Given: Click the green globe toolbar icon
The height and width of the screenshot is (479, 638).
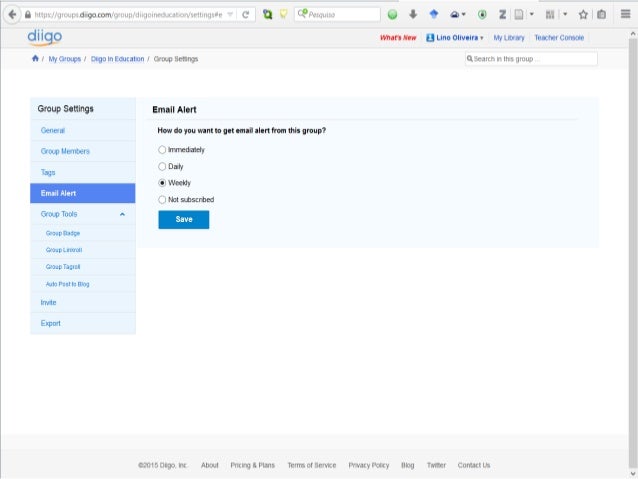Looking at the screenshot, I should click(x=392, y=15).
